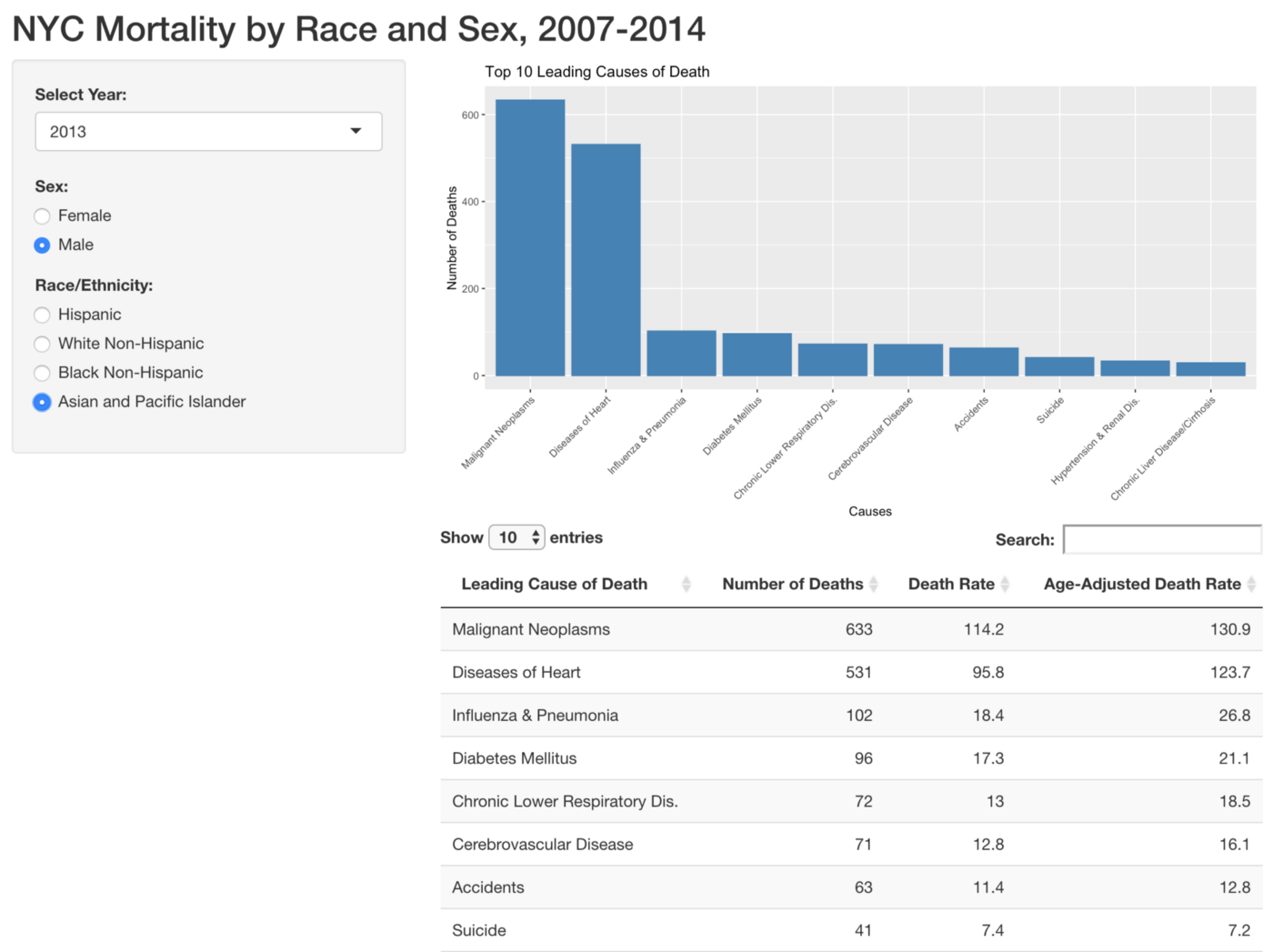
Task: Click the 96 deaths cell
Action: tap(863, 758)
